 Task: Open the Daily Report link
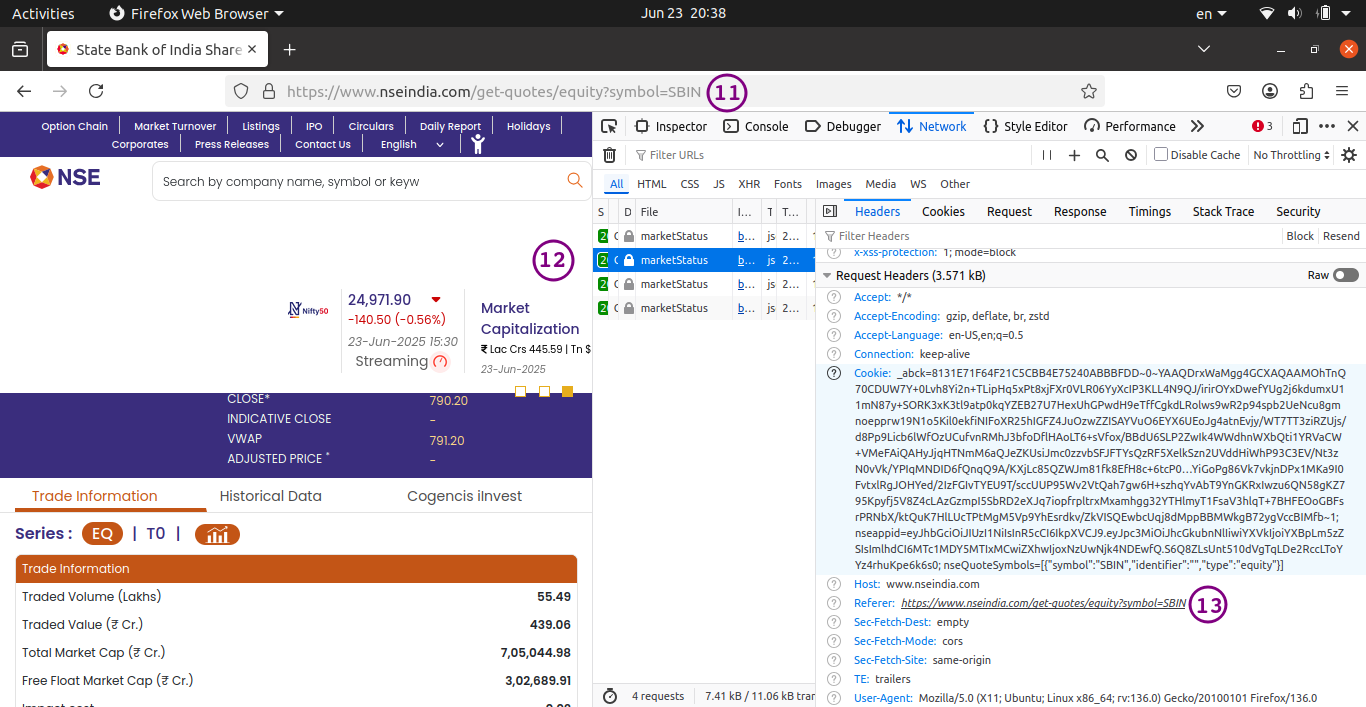point(450,126)
